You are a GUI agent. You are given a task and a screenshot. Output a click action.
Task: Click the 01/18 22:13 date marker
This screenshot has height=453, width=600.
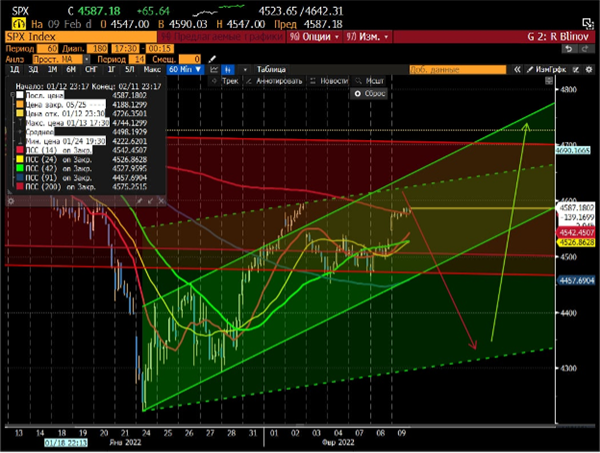(x=66, y=443)
